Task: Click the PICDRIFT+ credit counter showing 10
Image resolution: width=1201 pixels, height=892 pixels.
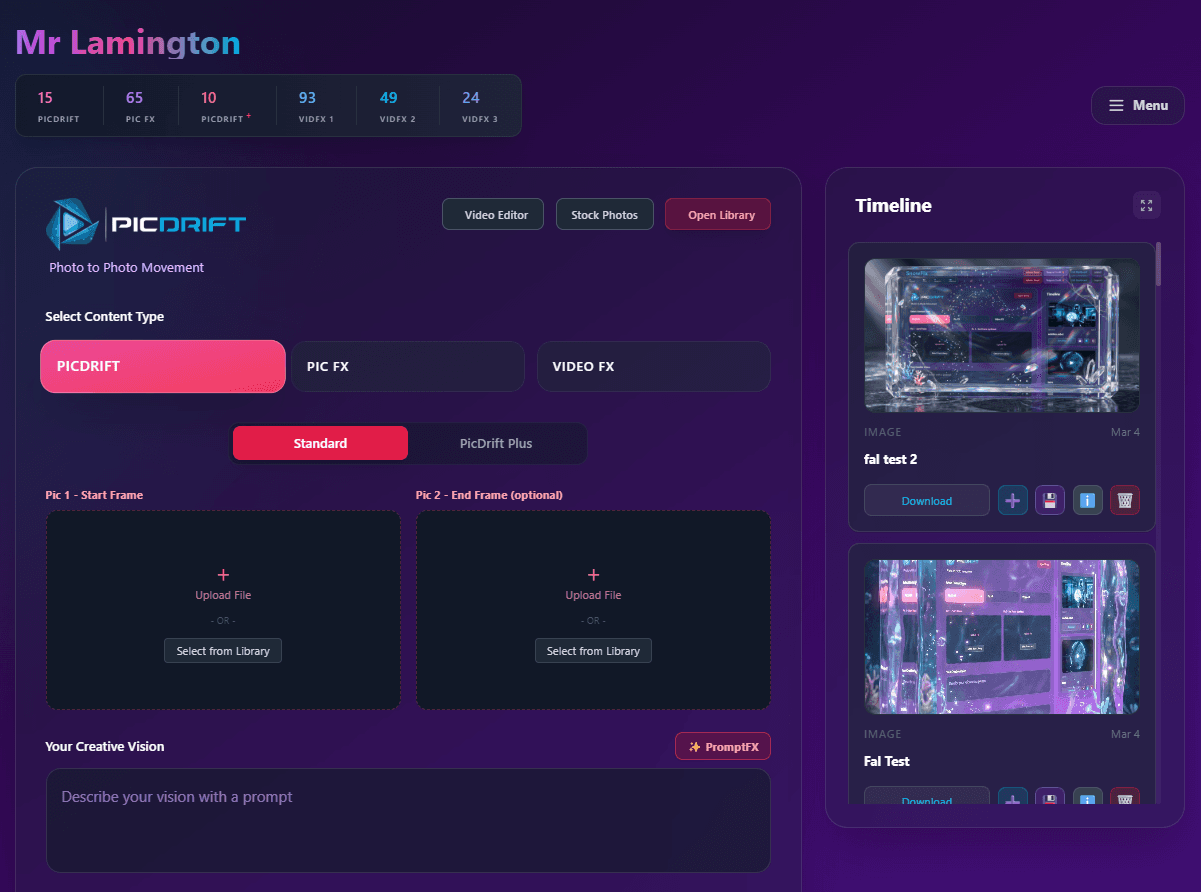Action: click(226, 106)
